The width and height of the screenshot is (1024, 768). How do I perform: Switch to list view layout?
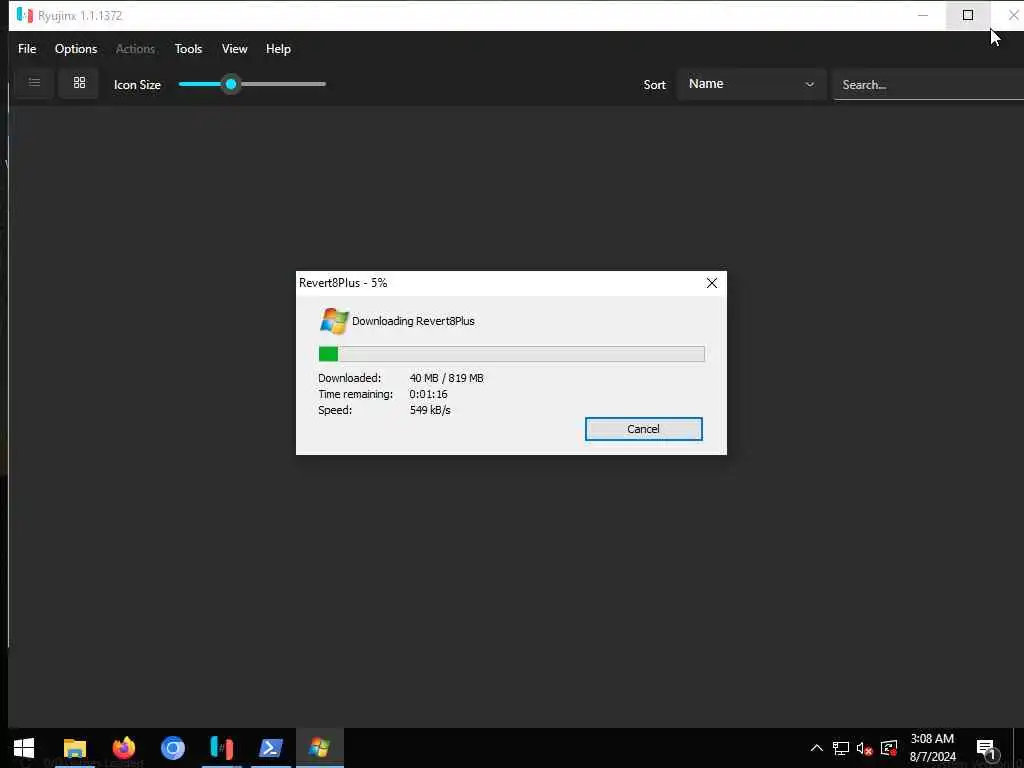[x=34, y=83]
